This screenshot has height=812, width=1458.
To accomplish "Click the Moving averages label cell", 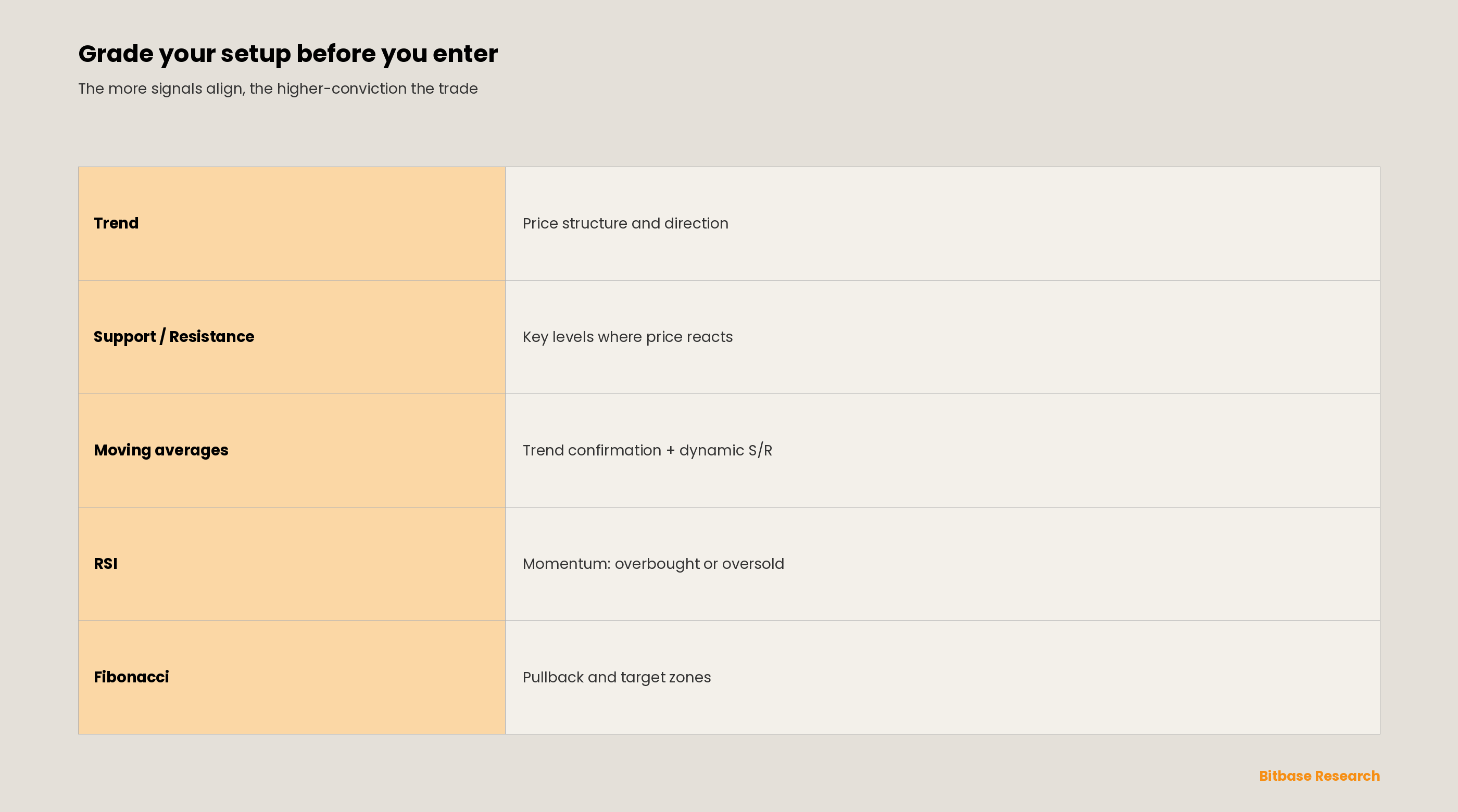I will [x=292, y=450].
